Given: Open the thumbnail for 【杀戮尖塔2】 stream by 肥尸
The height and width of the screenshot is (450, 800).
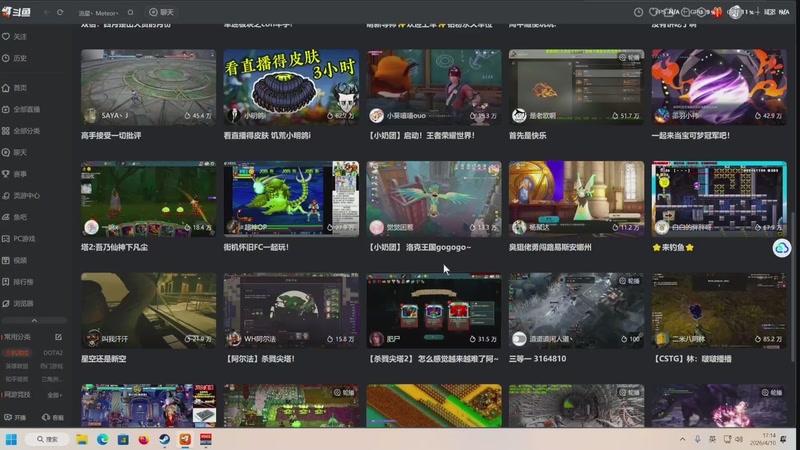Looking at the screenshot, I should coord(434,311).
